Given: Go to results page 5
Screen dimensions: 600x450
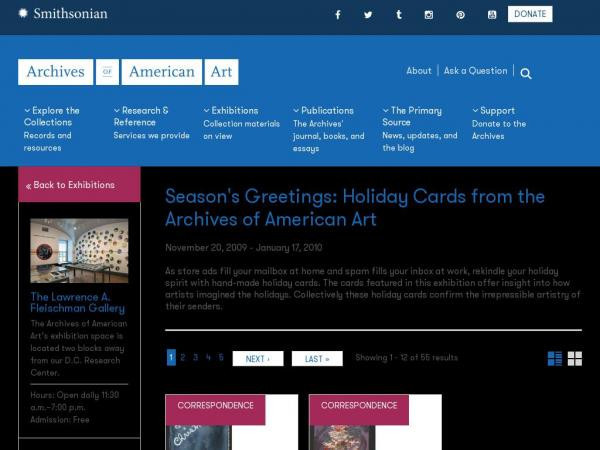Looking at the screenshot, I should 221,357.
